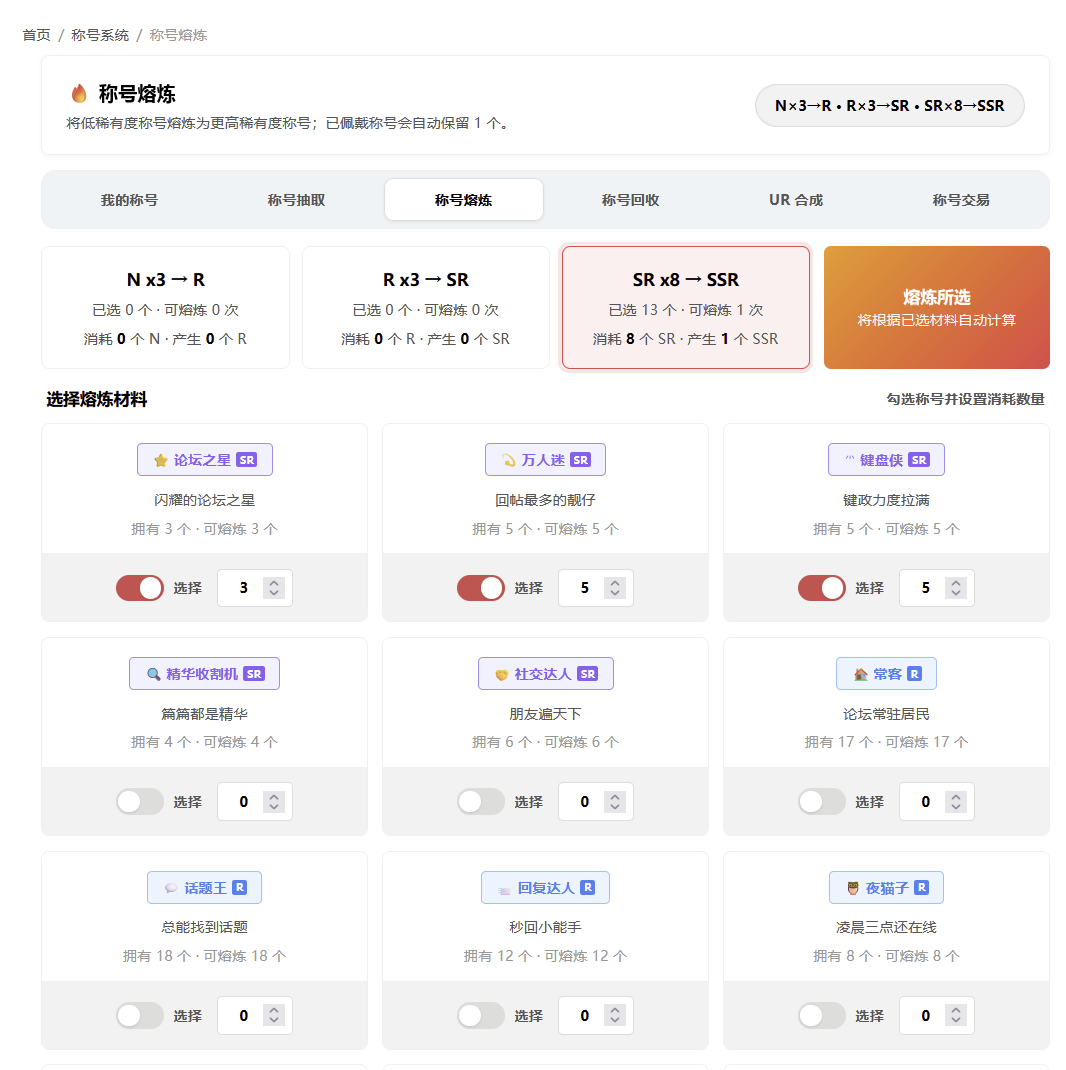Click the 话题王 quantity stepper arrows
The width and height of the screenshot is (1066, 1070).
pyautogui.click(x=274, y=1015)
